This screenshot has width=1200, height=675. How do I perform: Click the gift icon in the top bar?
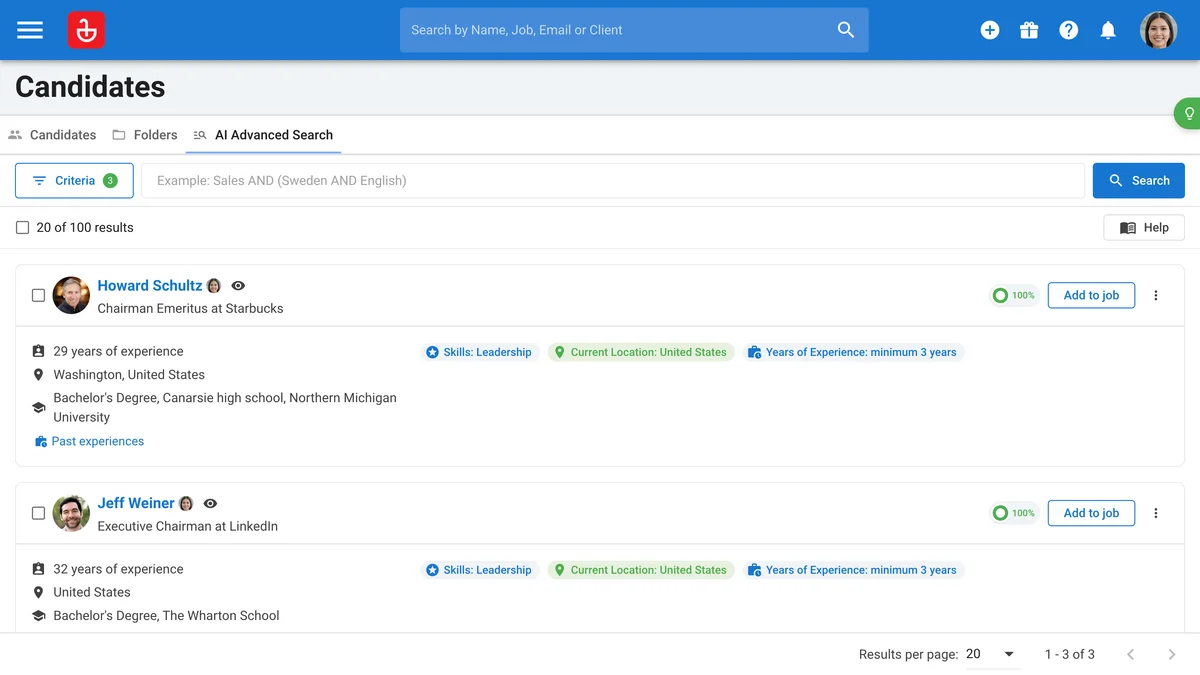(1029, 29)
